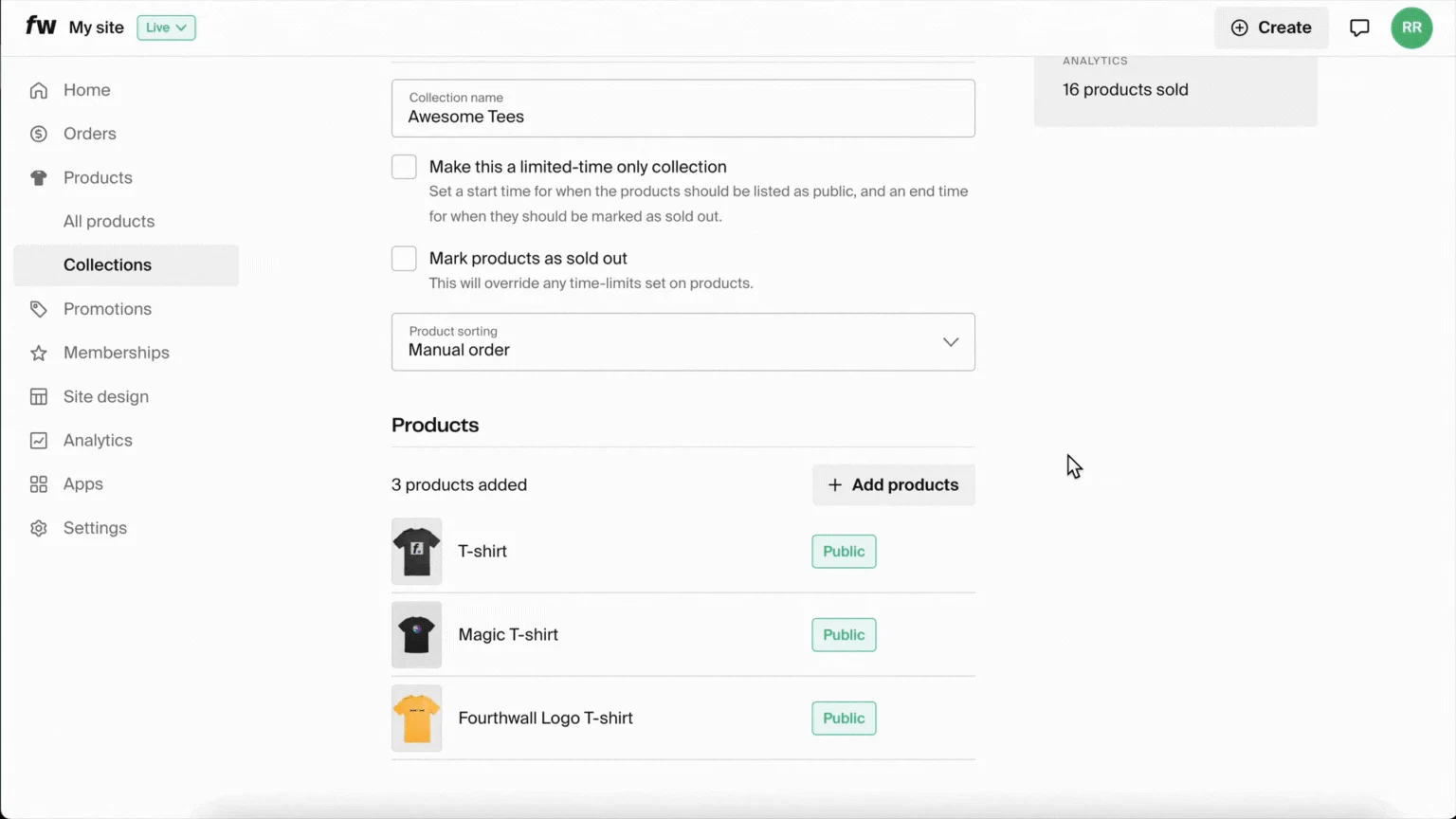Go to All products in the sidebar
The height and width of the screenshot is (819, 1456).
click(109, 221)
